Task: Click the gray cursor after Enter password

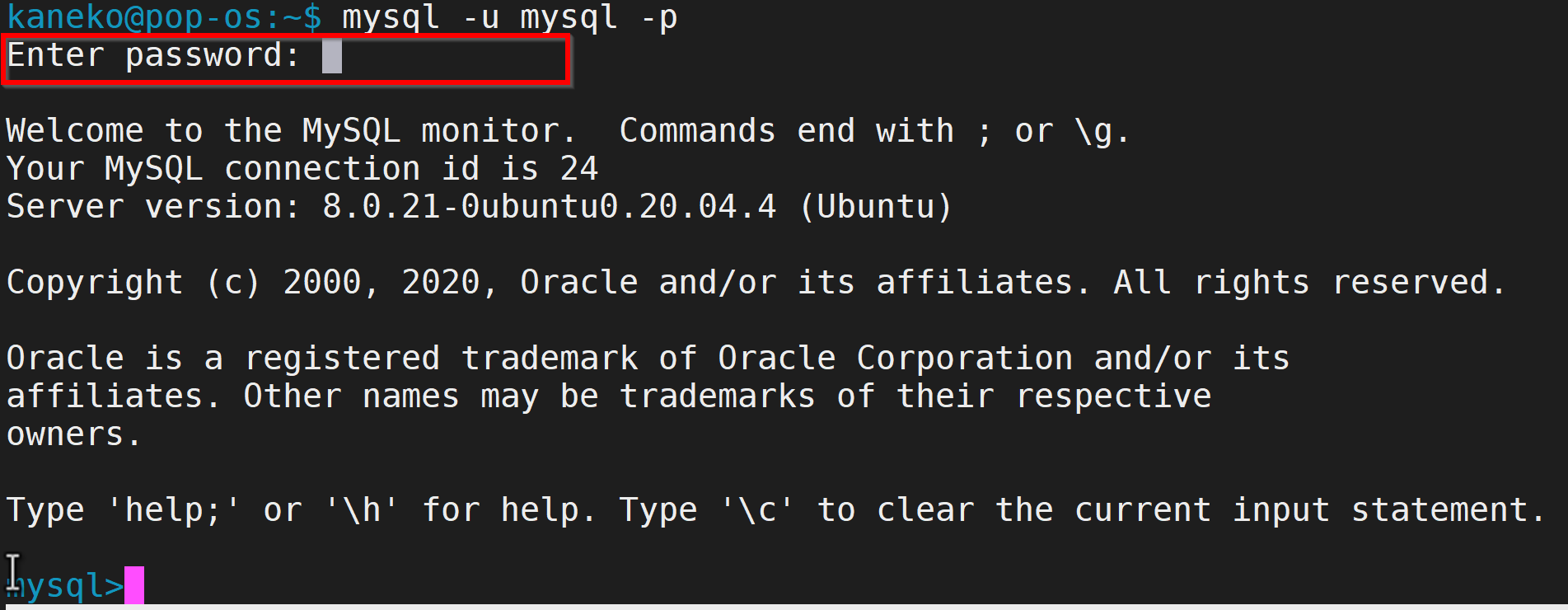Action: pyautogui.click(x=332, y=55)
